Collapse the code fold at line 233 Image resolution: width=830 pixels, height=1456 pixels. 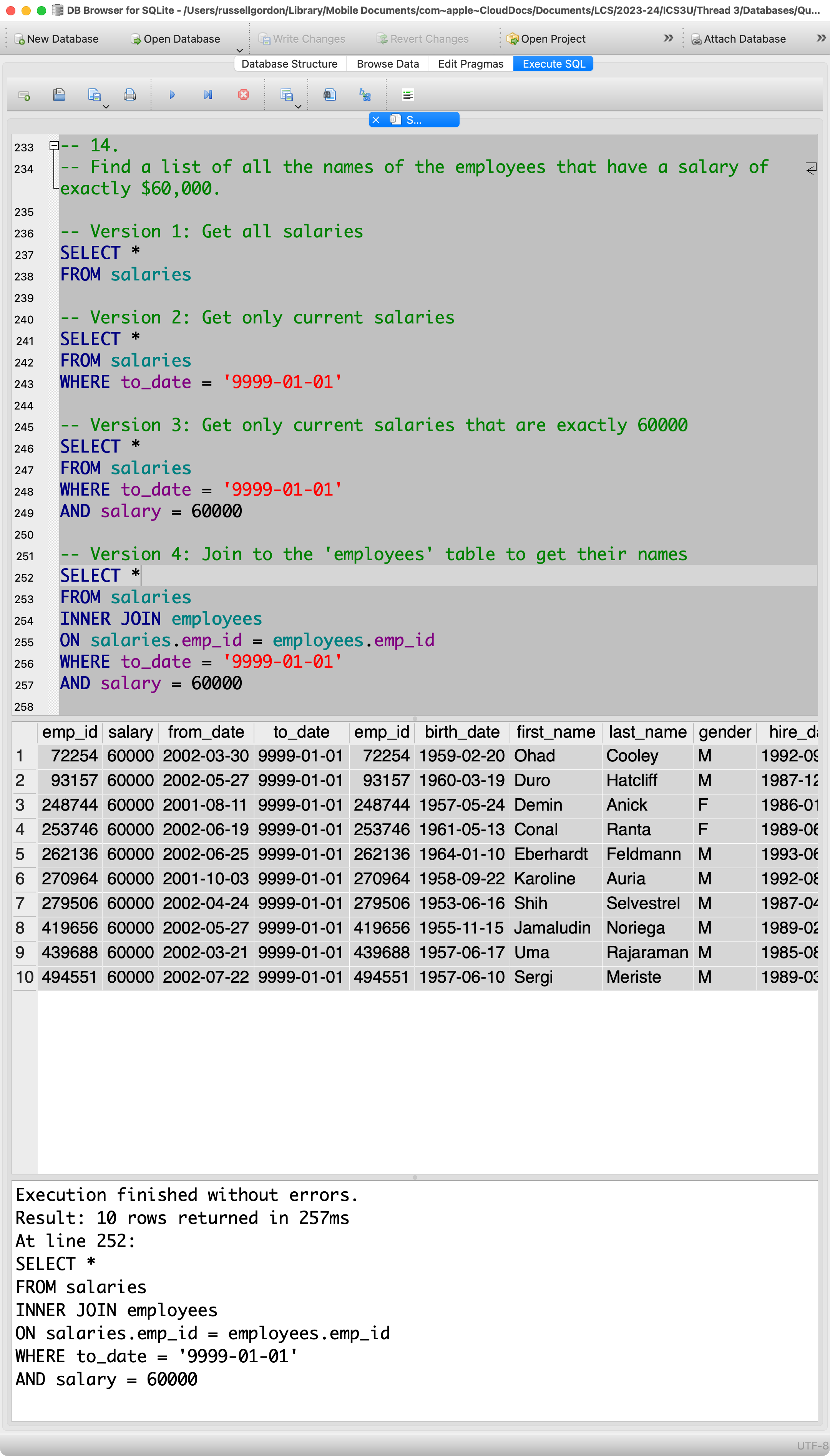(53, 146)
